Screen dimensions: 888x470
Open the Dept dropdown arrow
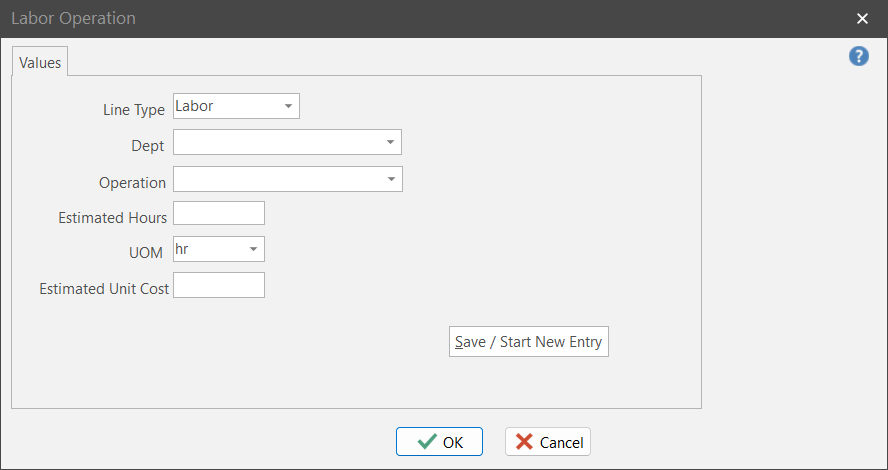390,143
